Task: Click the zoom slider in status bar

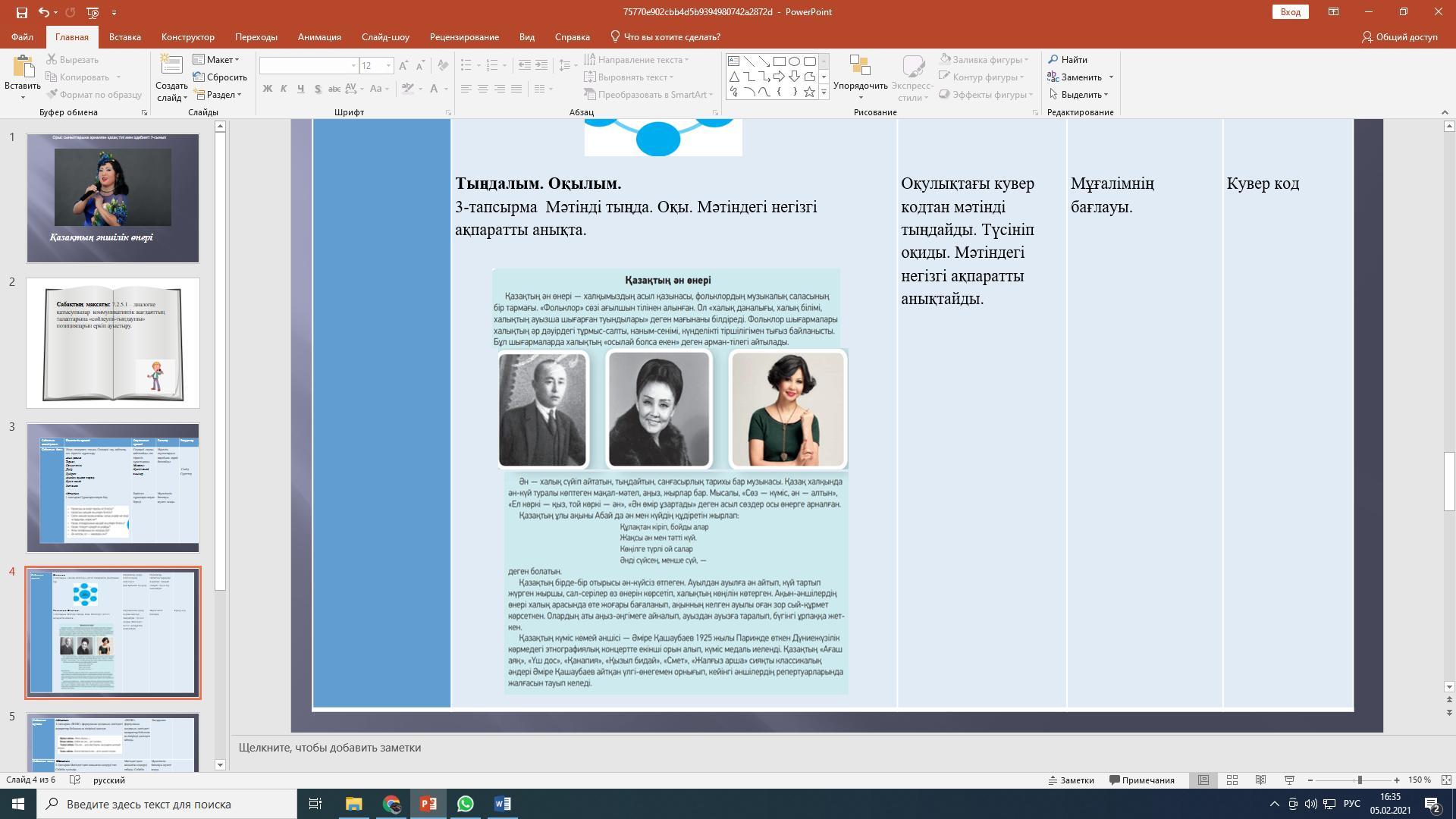Action: coord(1359,780)
